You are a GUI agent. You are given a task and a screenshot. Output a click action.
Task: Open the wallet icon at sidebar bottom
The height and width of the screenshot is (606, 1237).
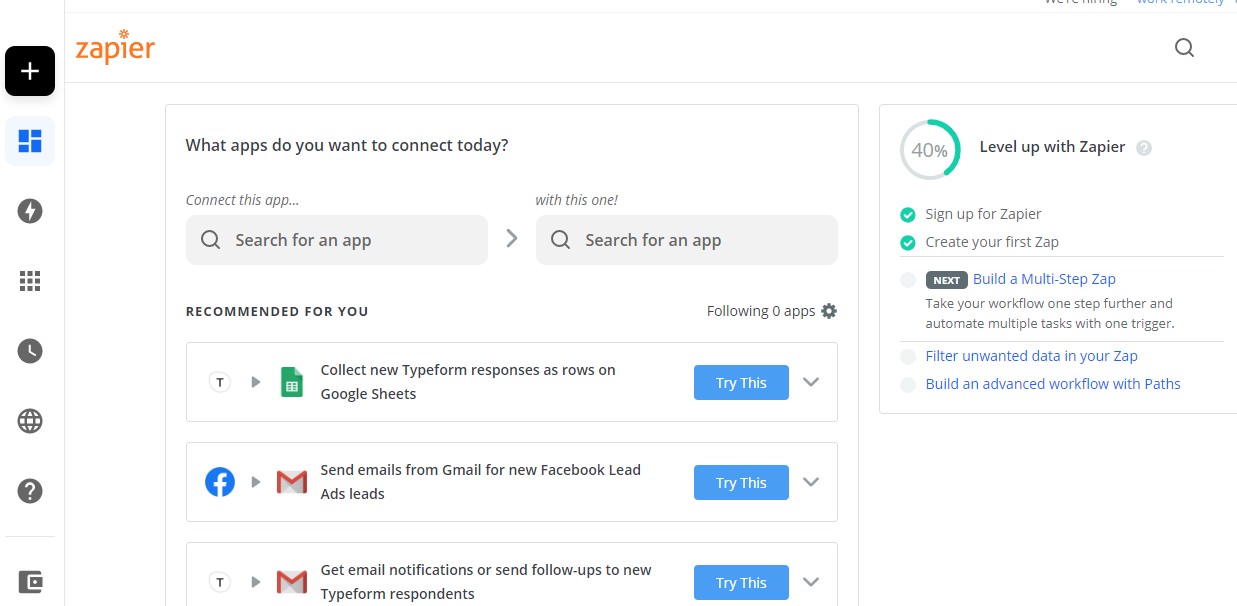pos(30,582)
